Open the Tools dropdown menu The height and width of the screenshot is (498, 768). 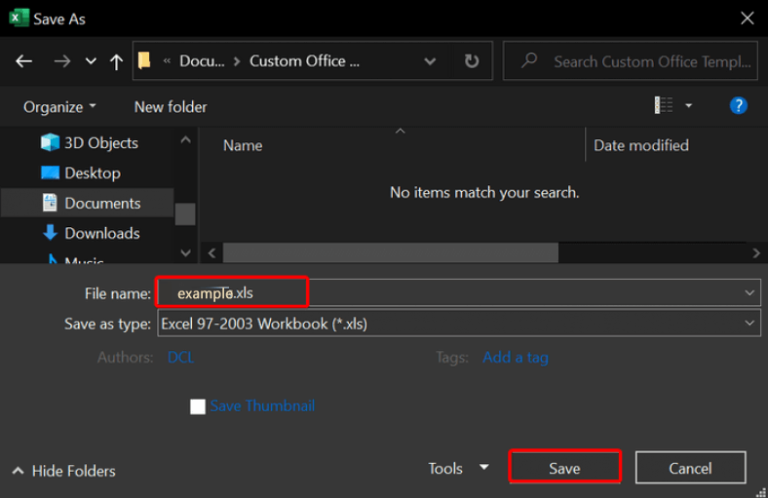pyautogui.click(x=458, y=468)
